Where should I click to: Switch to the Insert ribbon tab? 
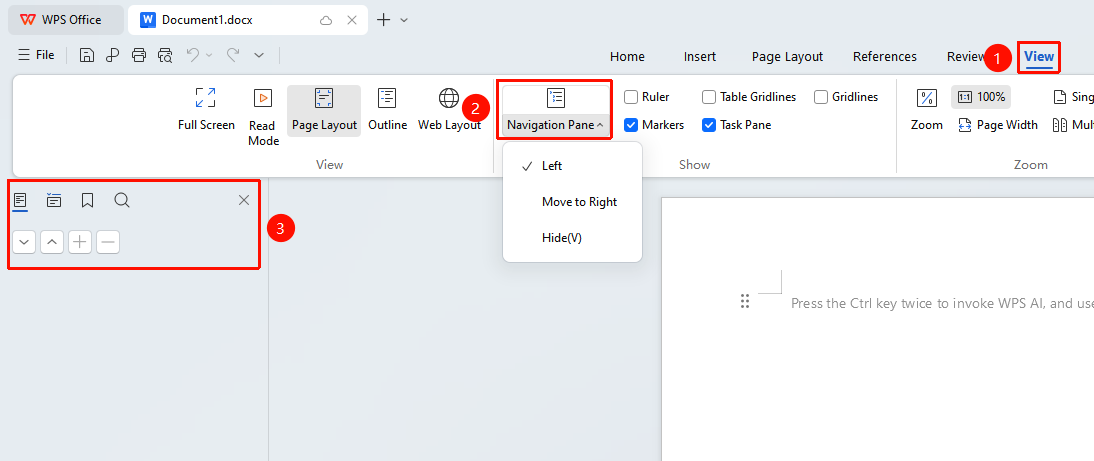tap(700, 56)
